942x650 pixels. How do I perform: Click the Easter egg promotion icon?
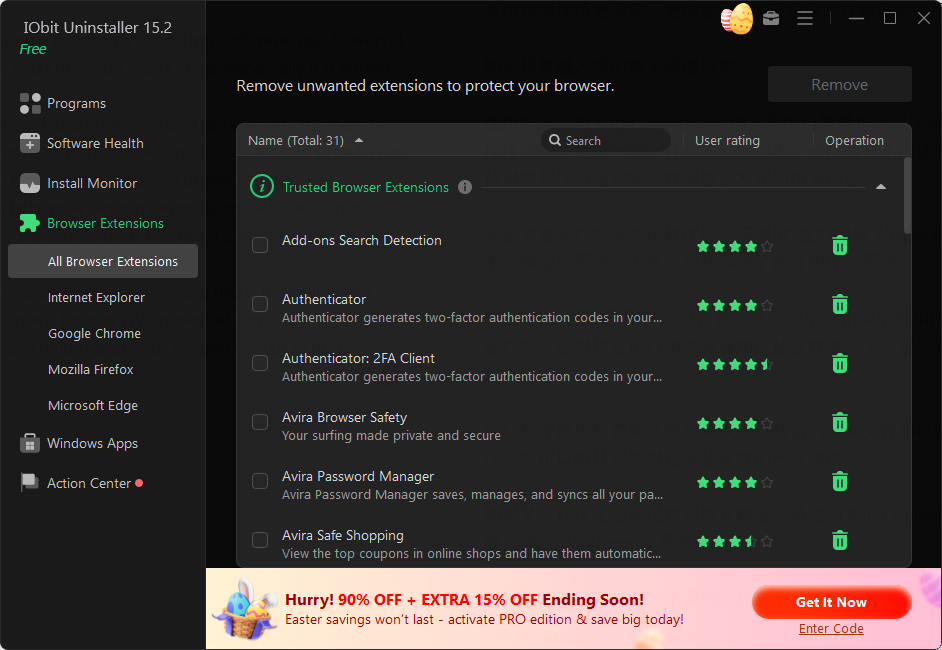point(737,19)
